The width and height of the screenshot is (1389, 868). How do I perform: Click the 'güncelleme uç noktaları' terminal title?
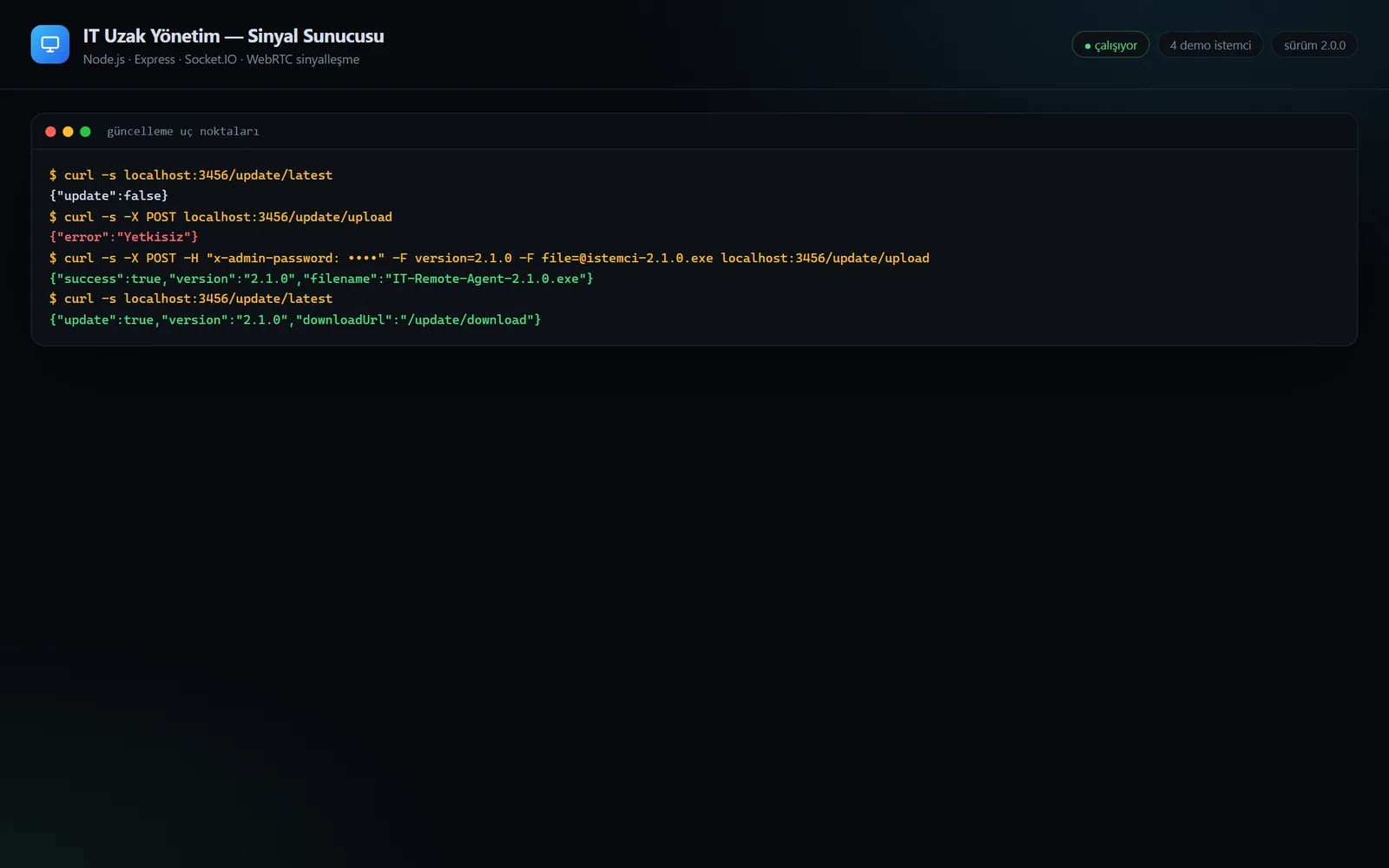point(183,132)
